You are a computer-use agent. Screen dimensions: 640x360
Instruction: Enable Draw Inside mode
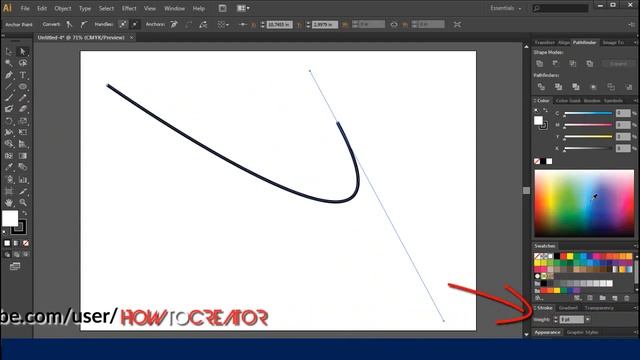tap(26, 254)
